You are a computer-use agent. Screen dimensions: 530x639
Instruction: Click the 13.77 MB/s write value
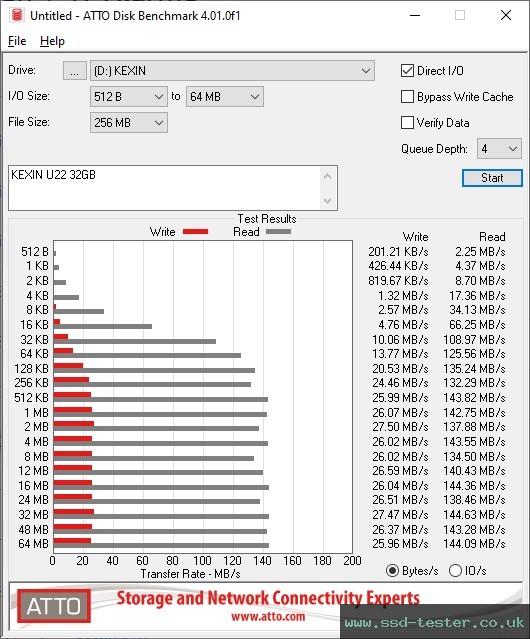click(400, 354)
